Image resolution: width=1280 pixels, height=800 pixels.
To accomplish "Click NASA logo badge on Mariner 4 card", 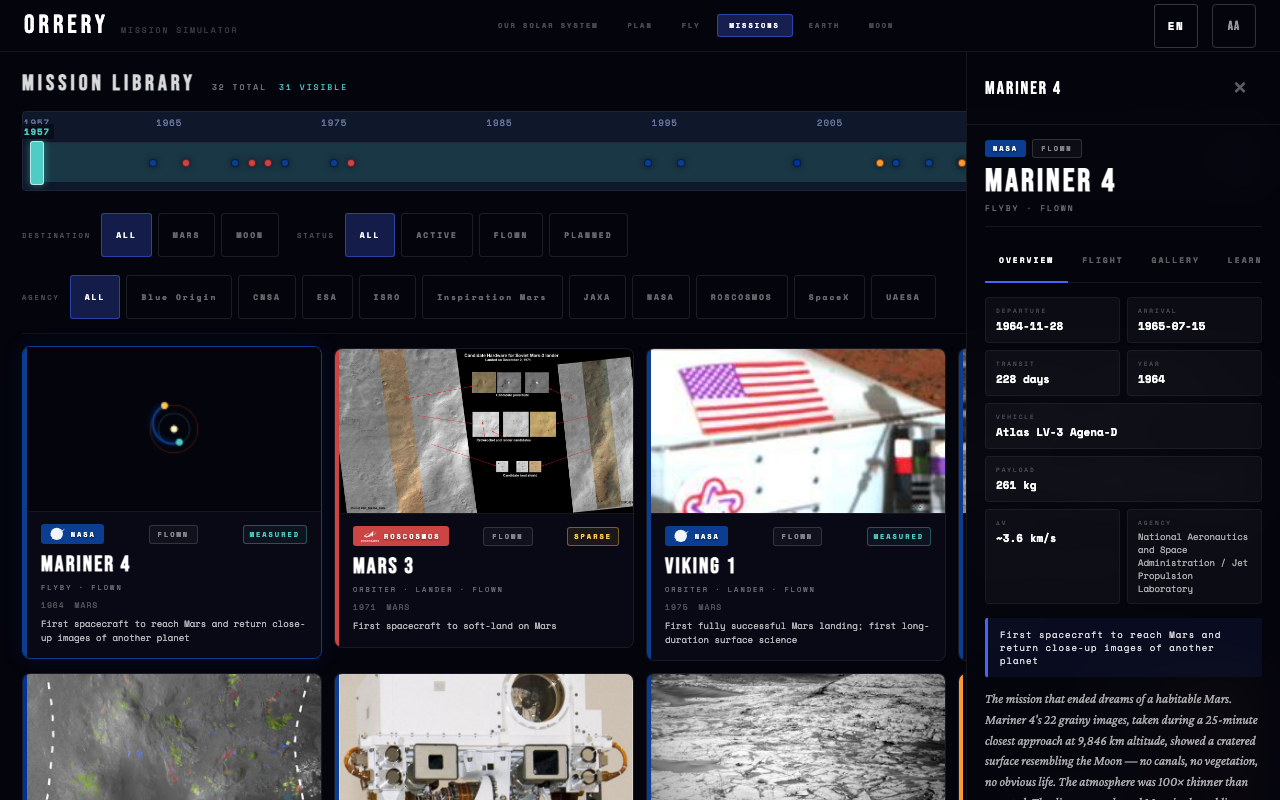I will point(72,534).
